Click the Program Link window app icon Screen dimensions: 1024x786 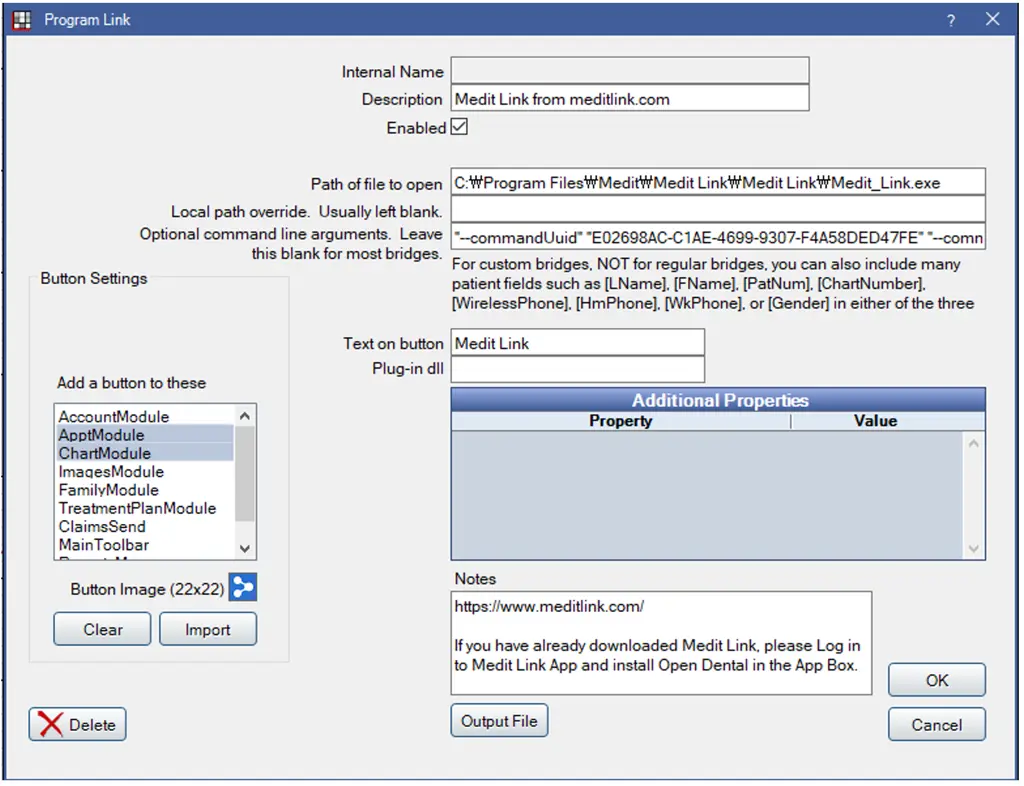[22, 20]
